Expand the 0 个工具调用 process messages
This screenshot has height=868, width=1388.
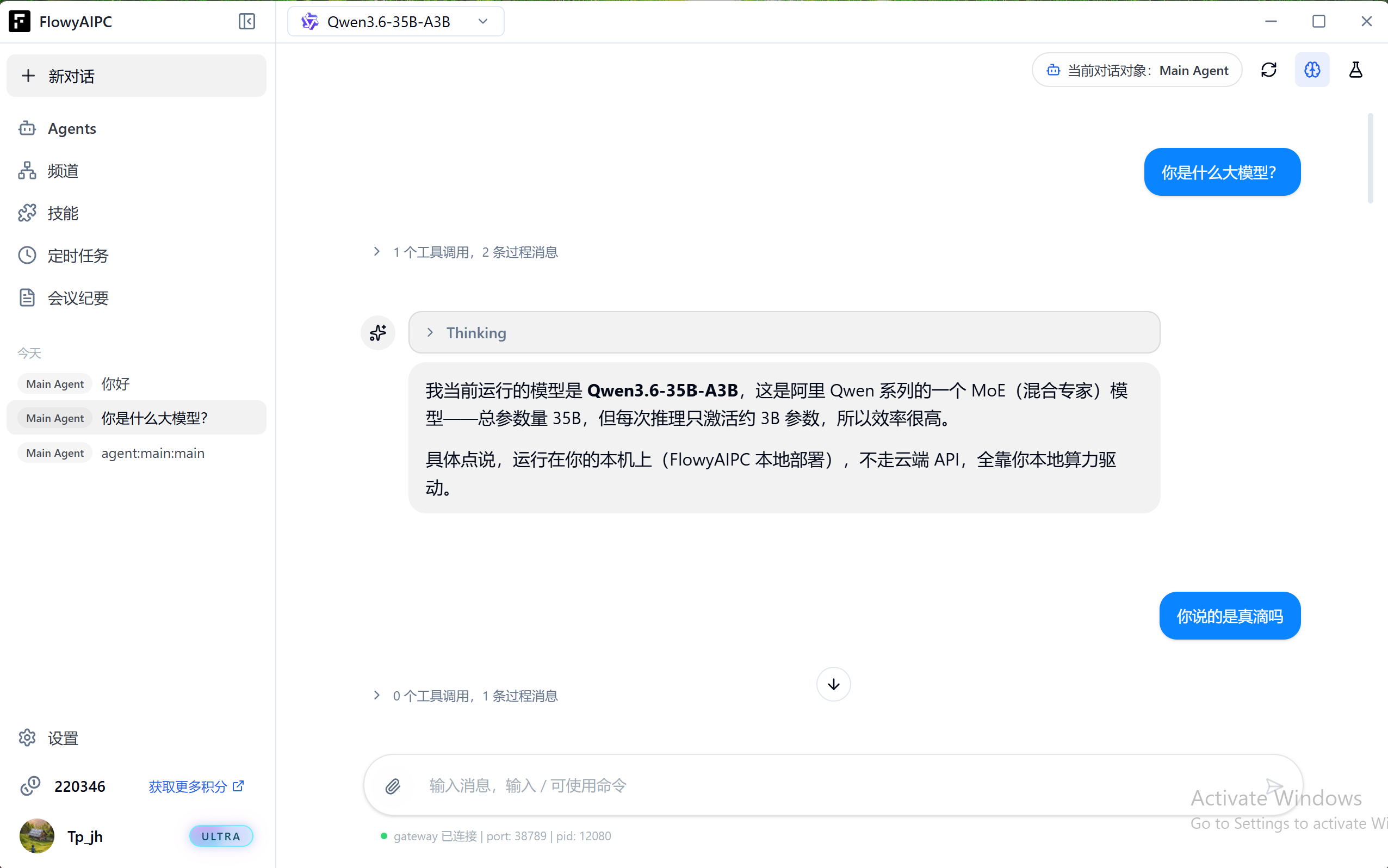(x=466, y=696)
